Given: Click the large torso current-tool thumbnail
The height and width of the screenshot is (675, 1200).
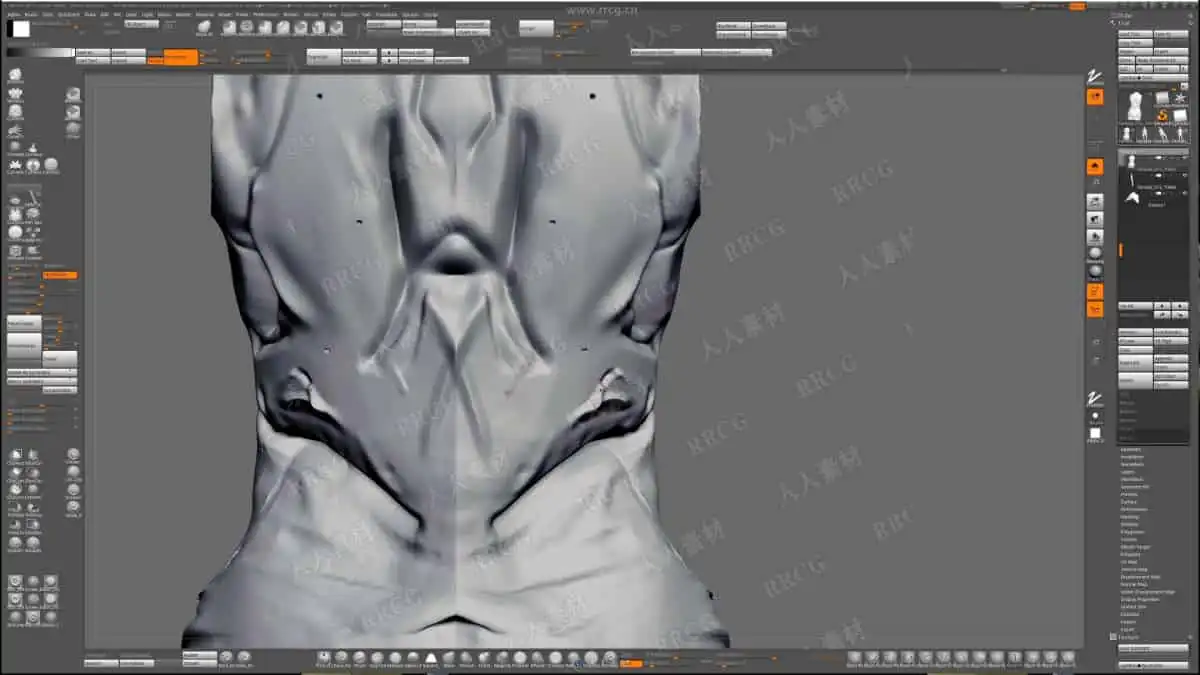Looking at the screenshot, I should [1135, 106].
